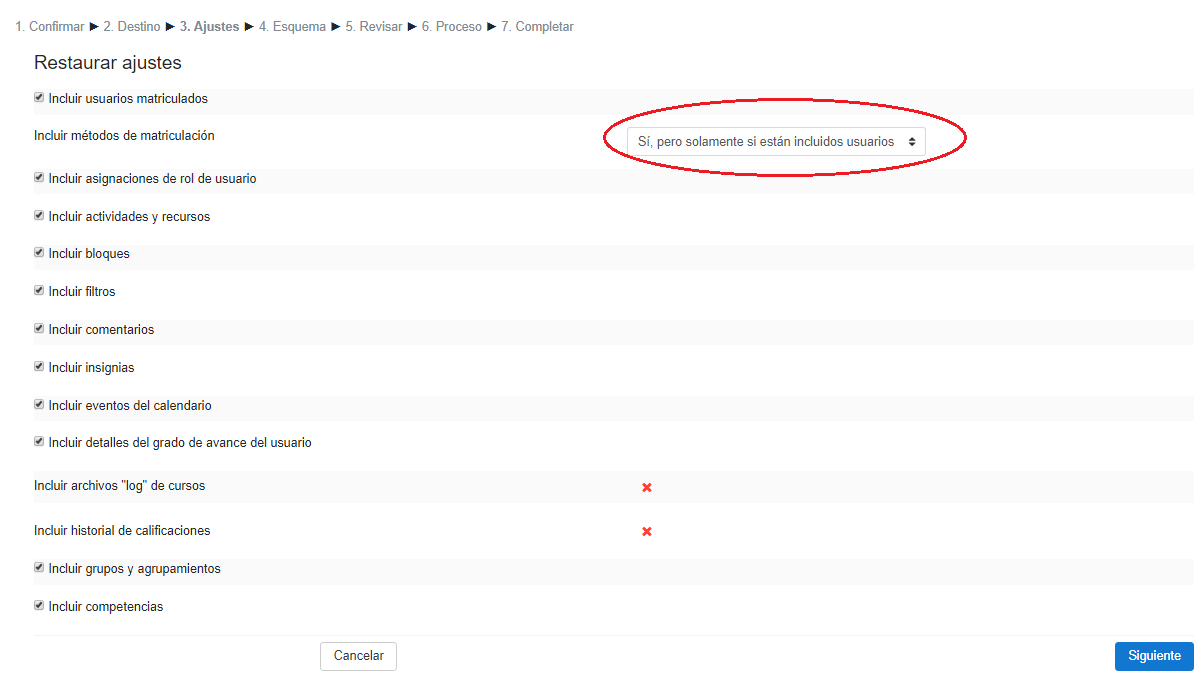Toggle Incluir competencias checkbox

[39, 606]
